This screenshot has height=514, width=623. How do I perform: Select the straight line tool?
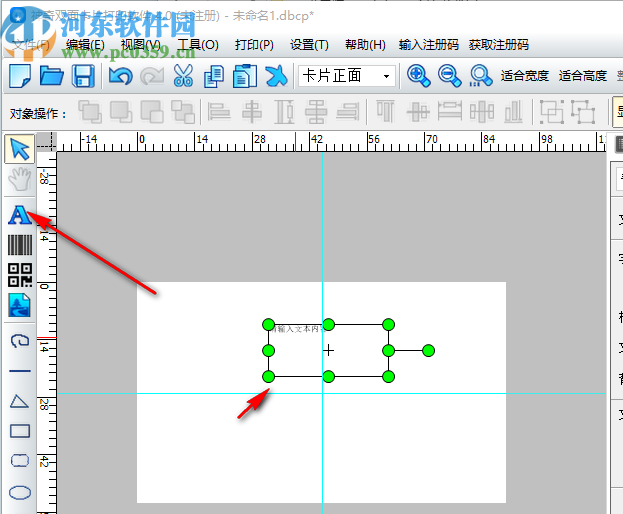point(20,371)
